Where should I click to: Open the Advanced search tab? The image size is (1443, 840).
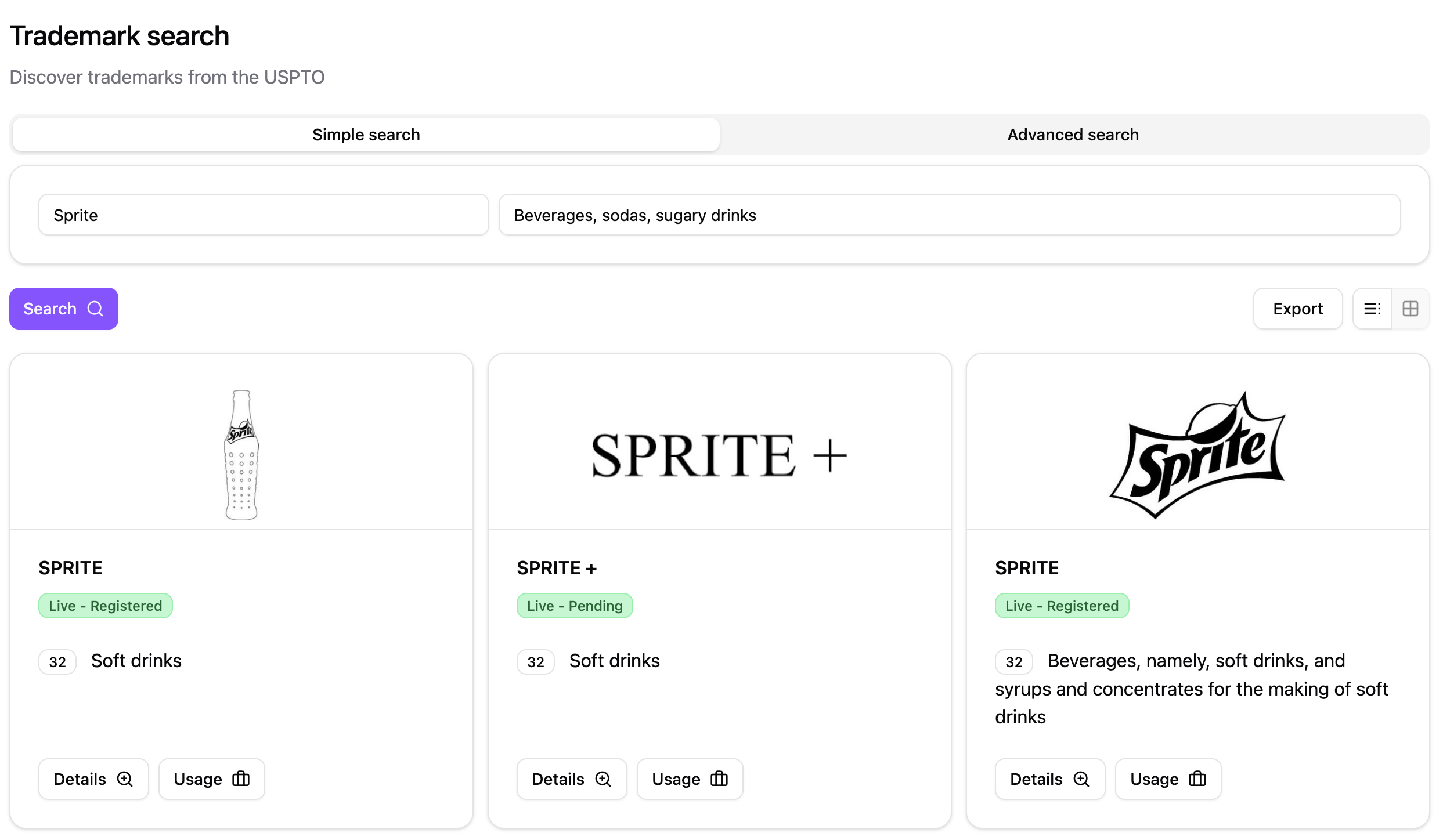pyautogui.click(x=1073, y=135)
